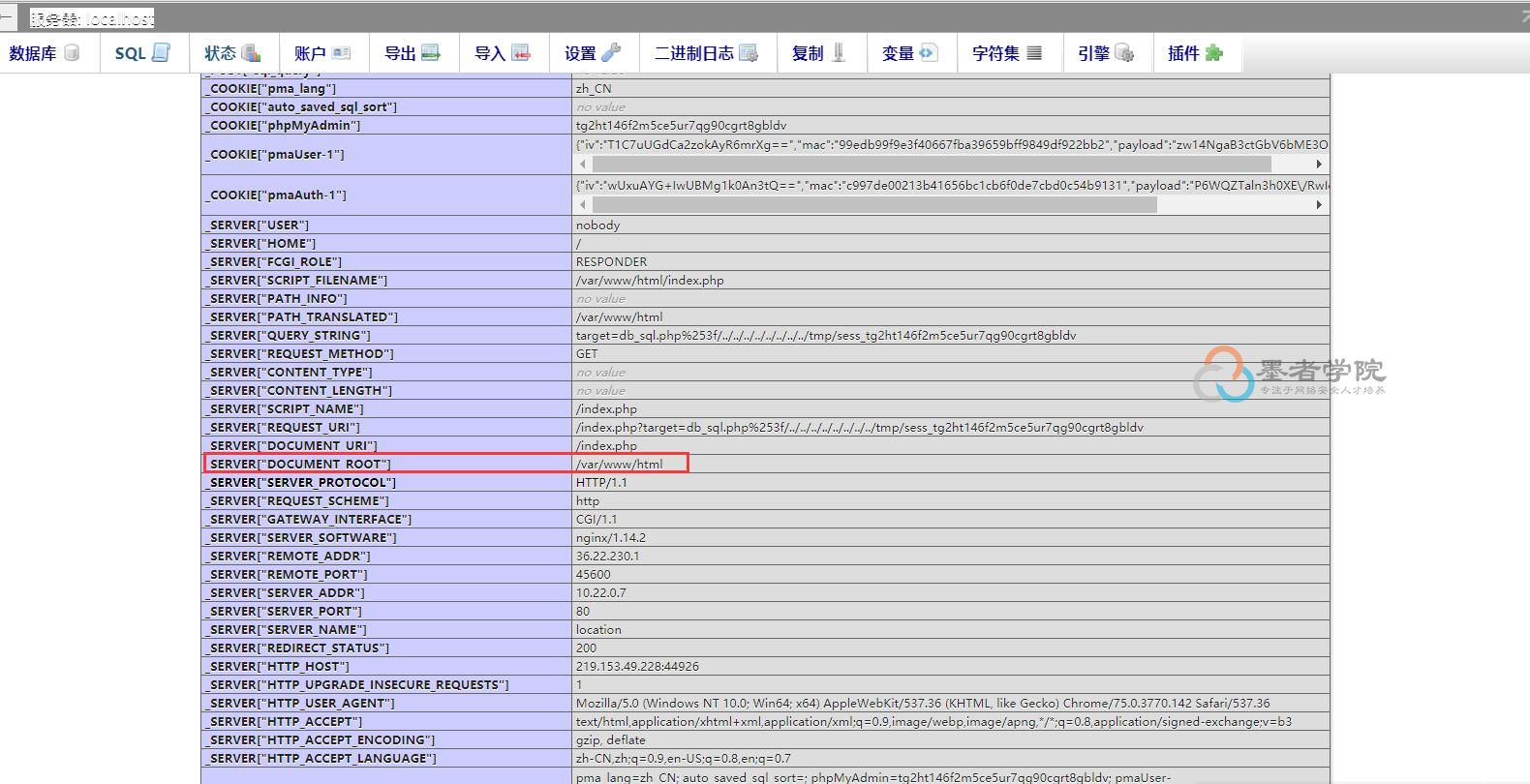Image resolution: width=1530 pixels, height=784 pixels.
Task: Click the HTTP_ACCEPT_ENCODING value gzip, deflate
Action: (x=610, y=739)
